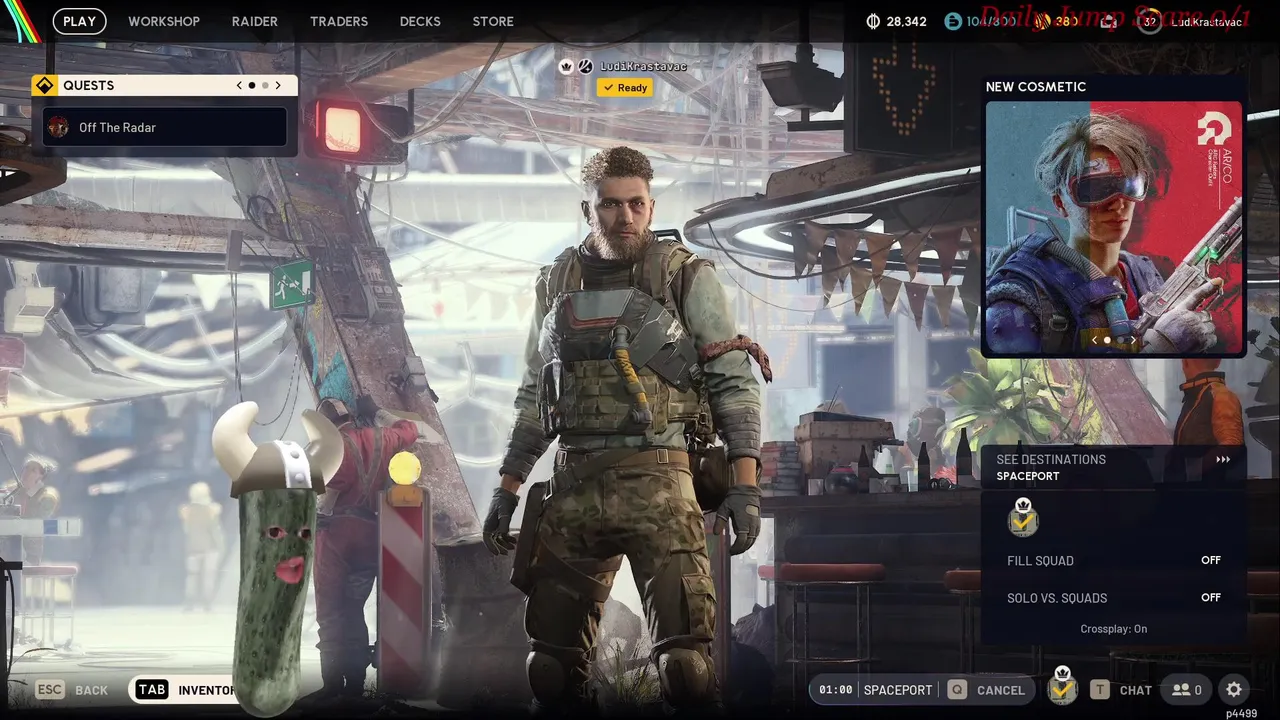Click the 01:00 Spaceport matchmaking timer
The width and height of the screenshot is (1280, 720).
pyautogui.click(x=876, y=690)
